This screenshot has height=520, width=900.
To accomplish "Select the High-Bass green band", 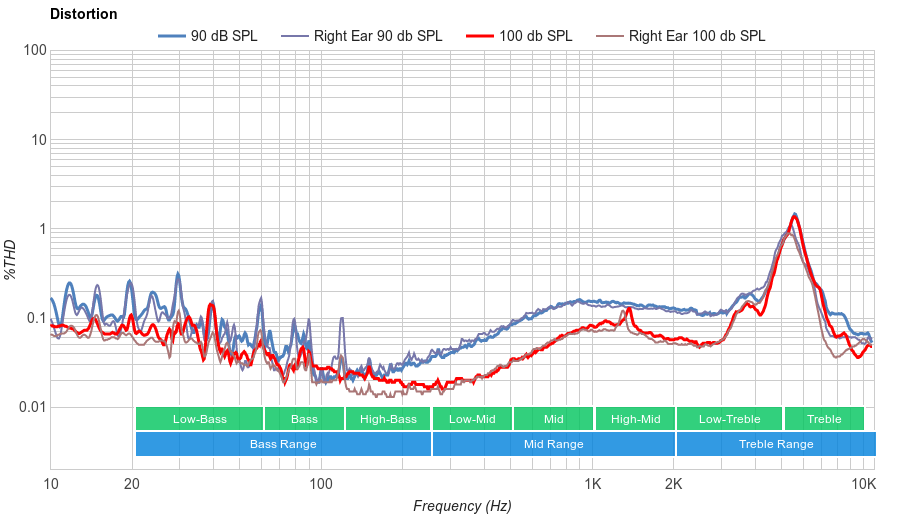I will (x=387, y=419).
